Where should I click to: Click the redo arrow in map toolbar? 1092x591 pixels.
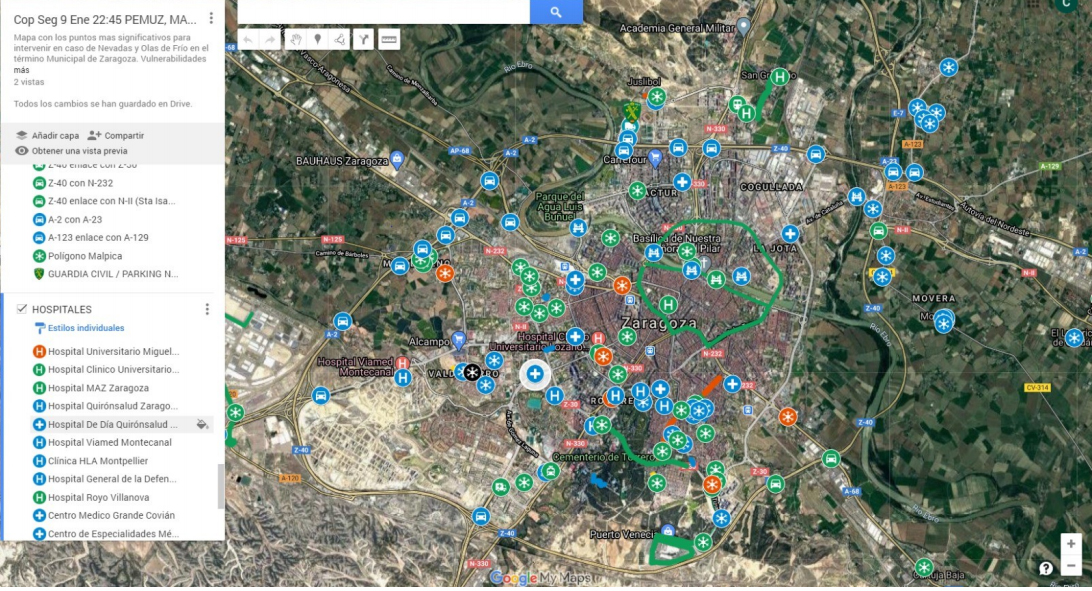pyautogui.click(x=270, y=40)
